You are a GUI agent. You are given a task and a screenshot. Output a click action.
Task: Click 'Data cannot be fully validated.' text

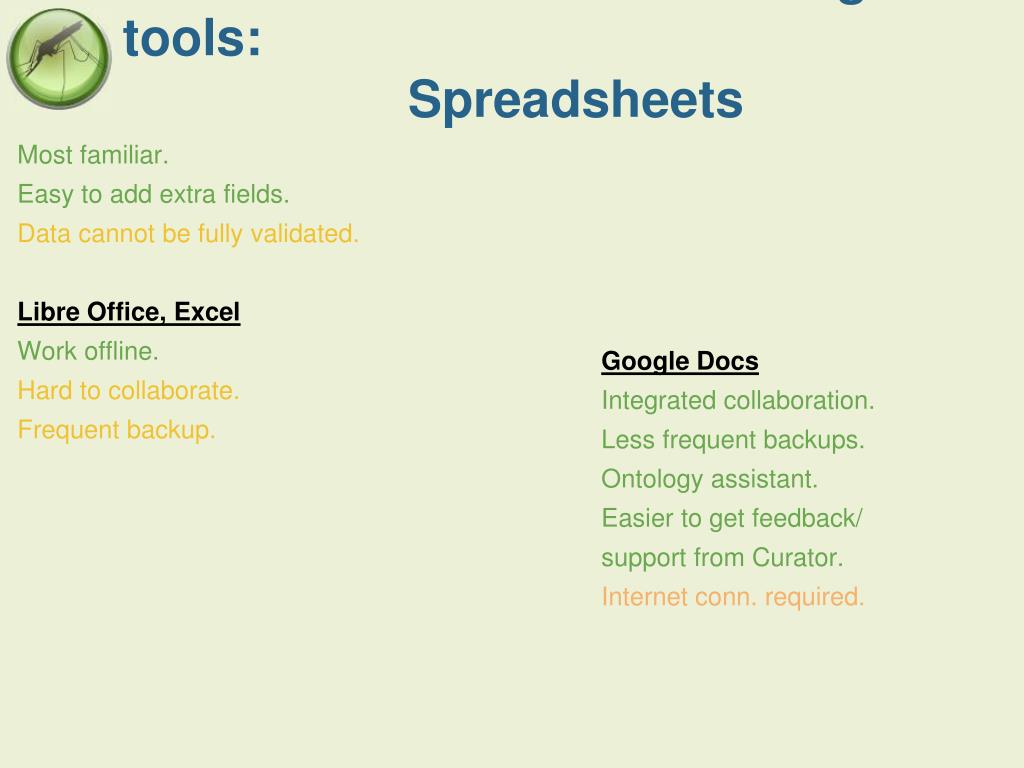point(188,234)
